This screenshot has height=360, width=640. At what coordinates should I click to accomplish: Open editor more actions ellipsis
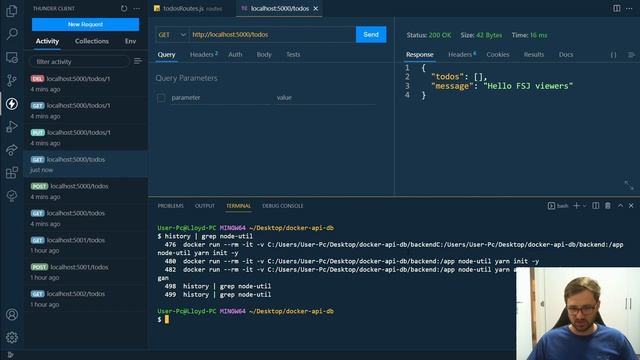pos(629,8)
